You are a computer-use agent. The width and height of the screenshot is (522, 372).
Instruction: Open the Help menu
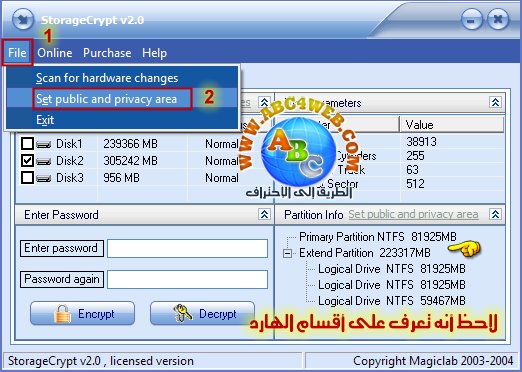click(x=154, y=53)
